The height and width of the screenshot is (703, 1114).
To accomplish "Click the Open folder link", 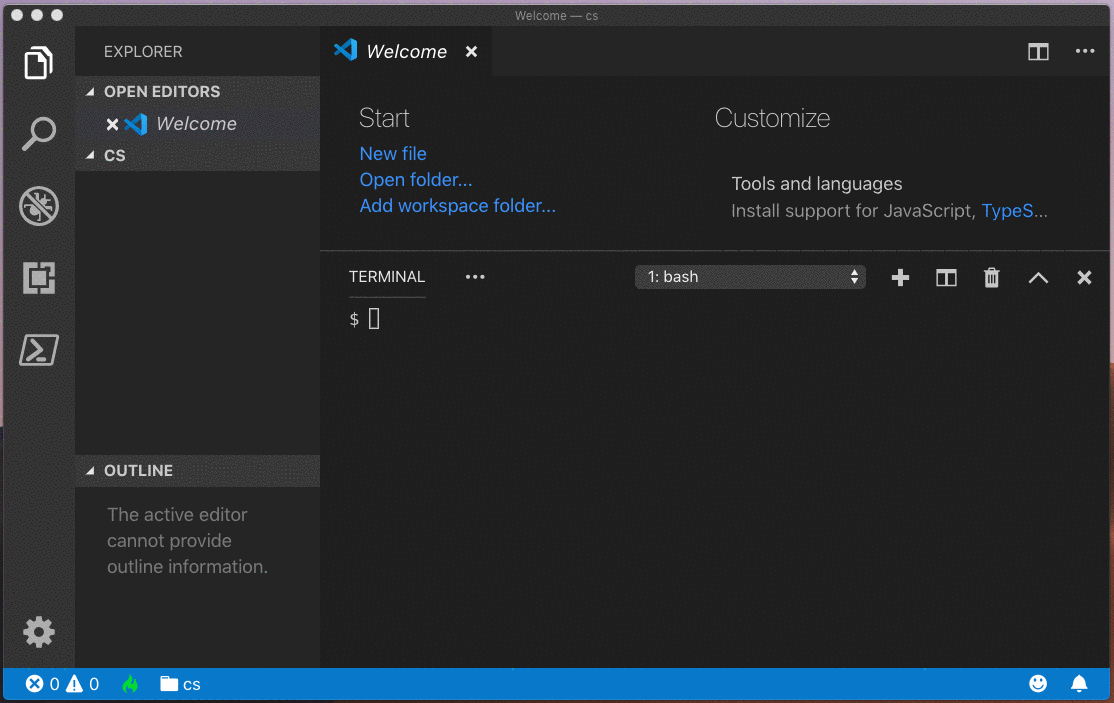I will [416, 180].
